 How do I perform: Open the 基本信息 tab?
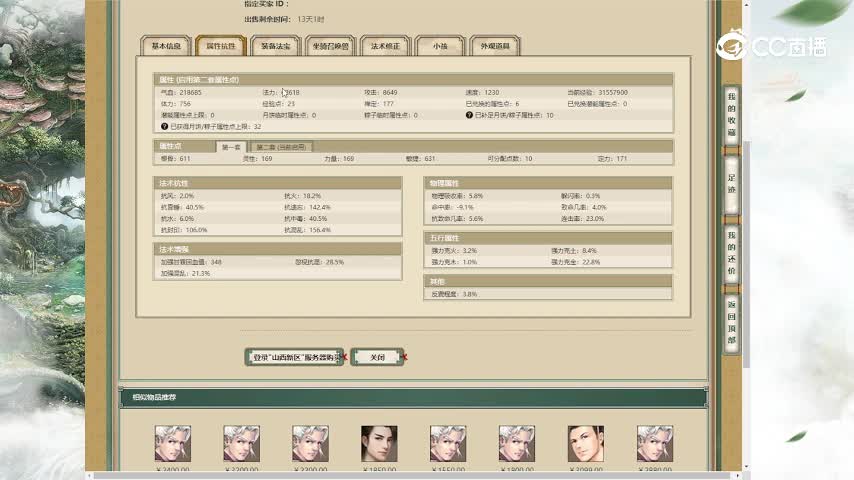[x=166, y=46]
